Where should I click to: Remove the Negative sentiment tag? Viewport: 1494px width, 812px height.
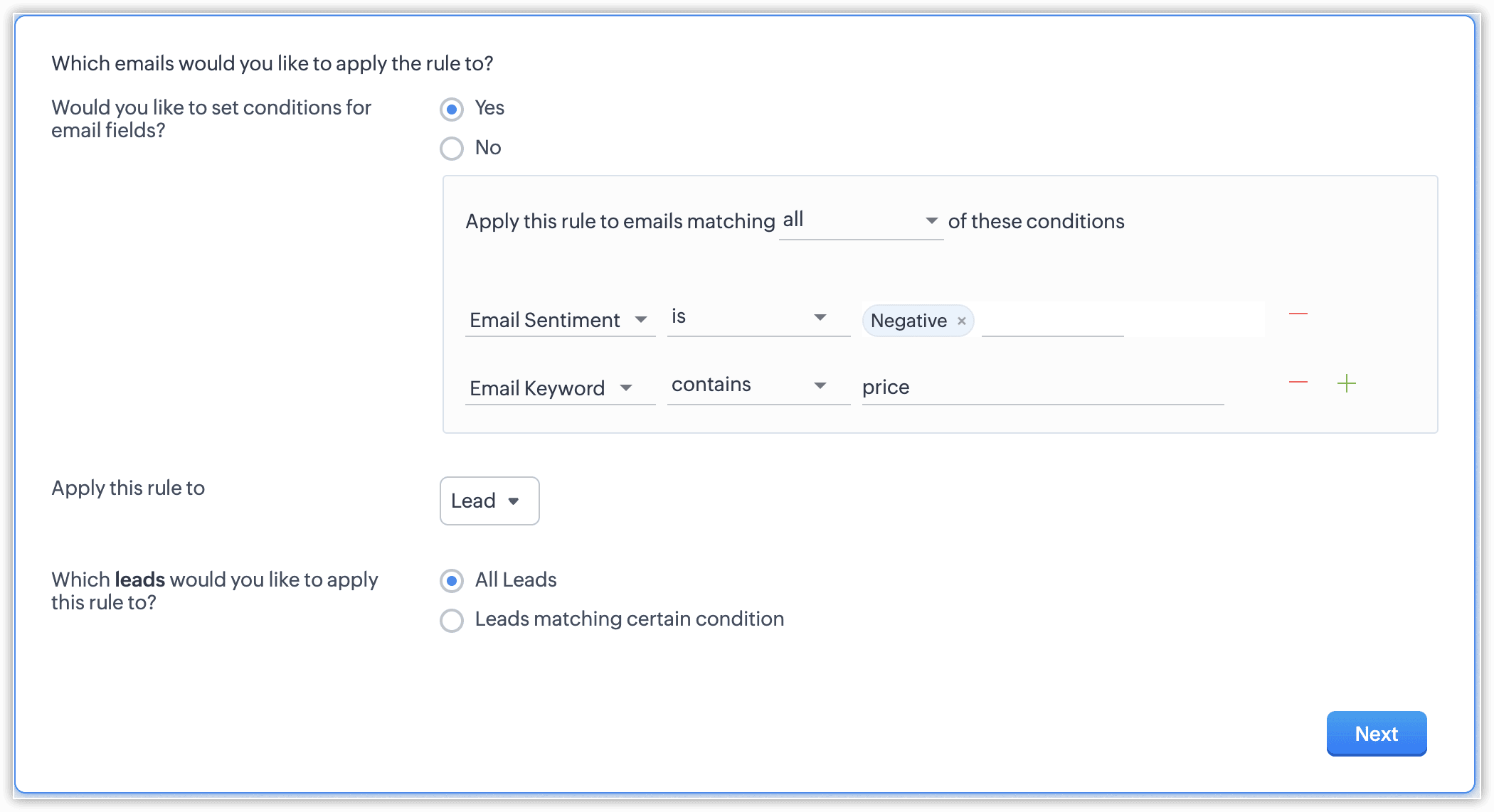[962, 321]
